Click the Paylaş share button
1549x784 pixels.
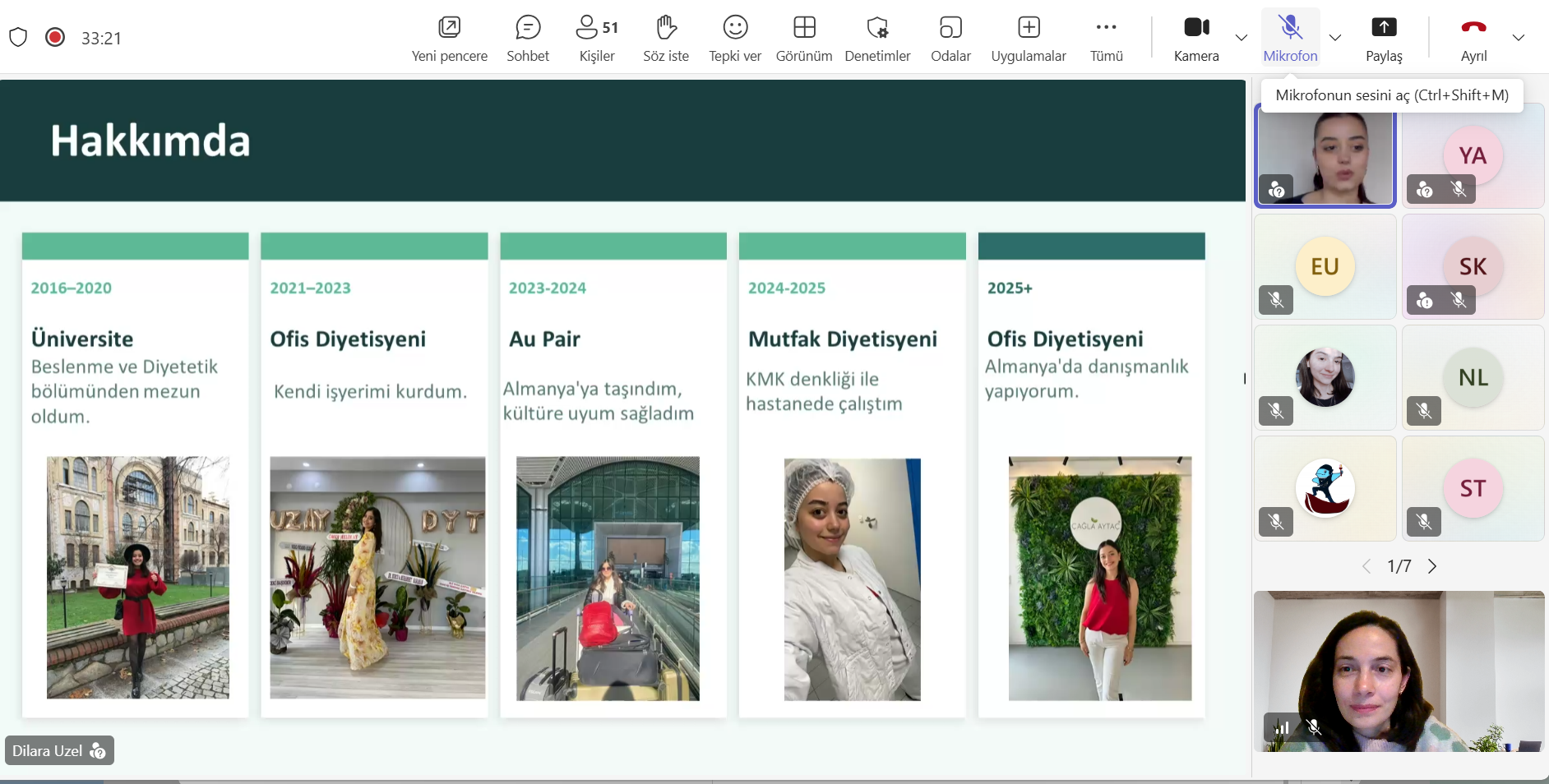coord(1383,38)
